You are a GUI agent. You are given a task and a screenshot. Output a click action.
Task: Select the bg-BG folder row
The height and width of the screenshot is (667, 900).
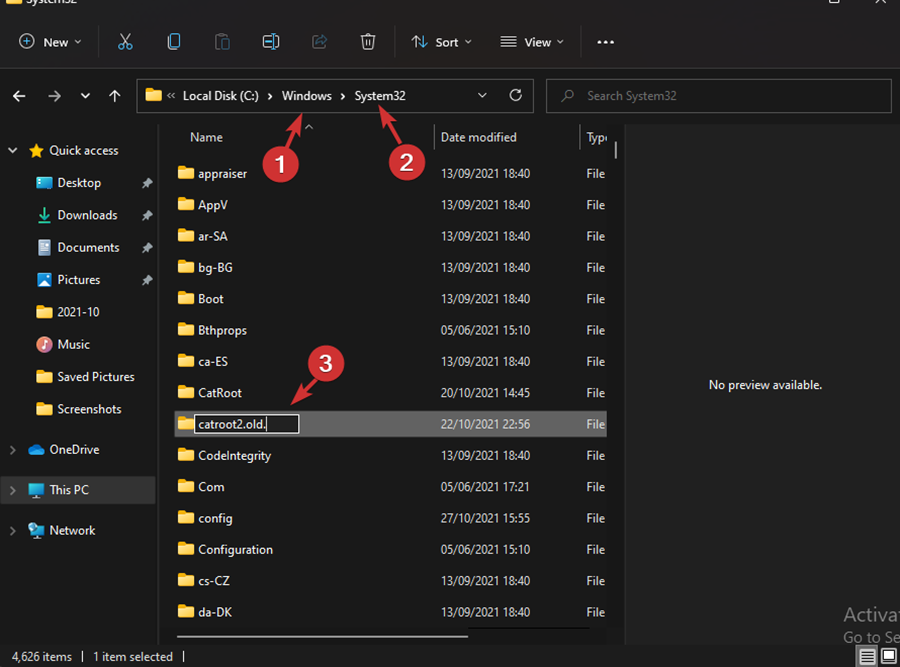390,267
